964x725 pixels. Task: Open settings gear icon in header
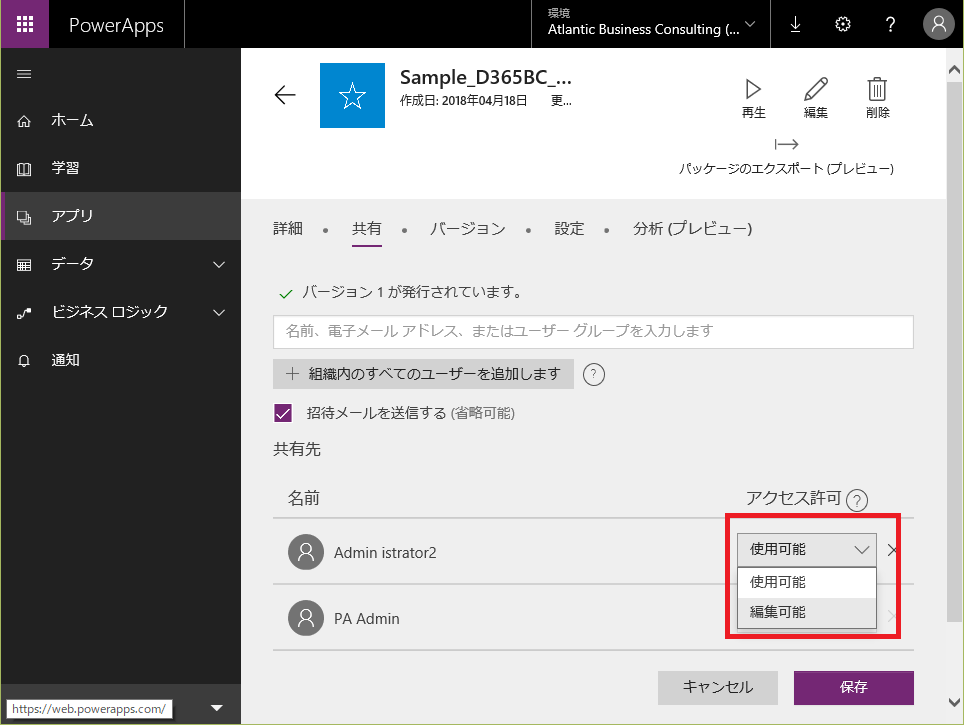tap(843, 24)
